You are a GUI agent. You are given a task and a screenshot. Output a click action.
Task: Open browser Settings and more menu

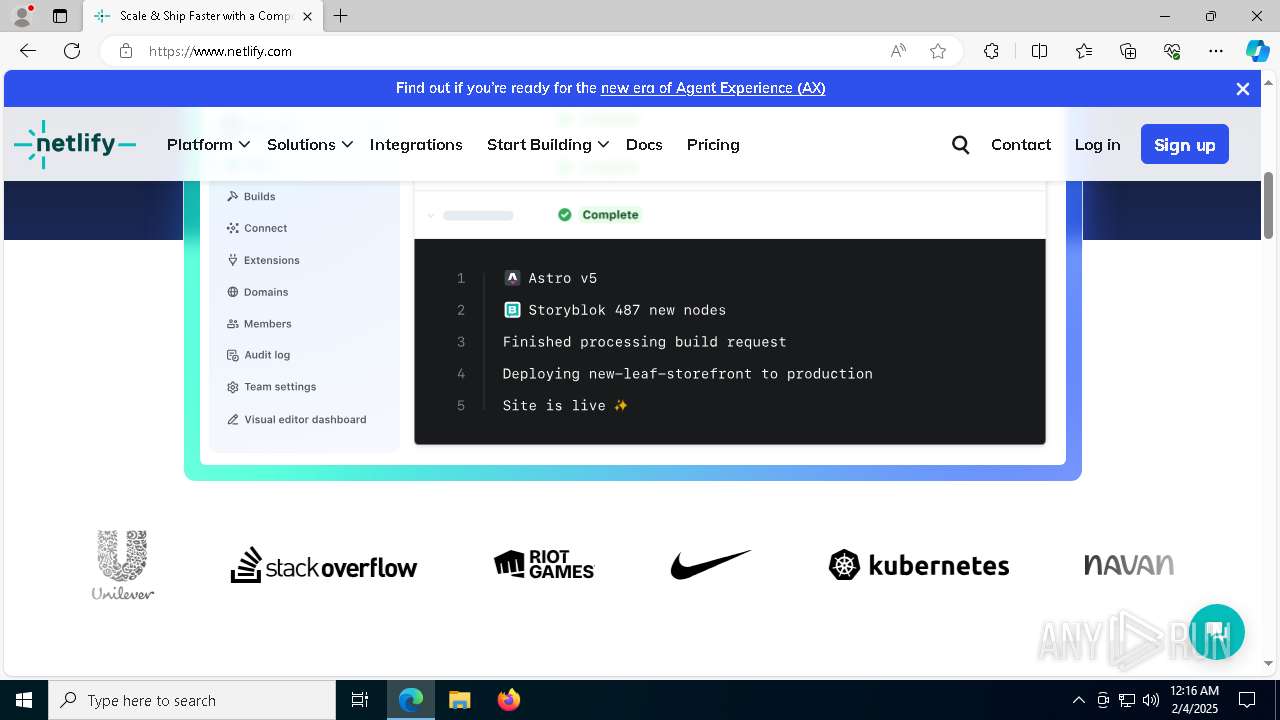coord(1216,51)
